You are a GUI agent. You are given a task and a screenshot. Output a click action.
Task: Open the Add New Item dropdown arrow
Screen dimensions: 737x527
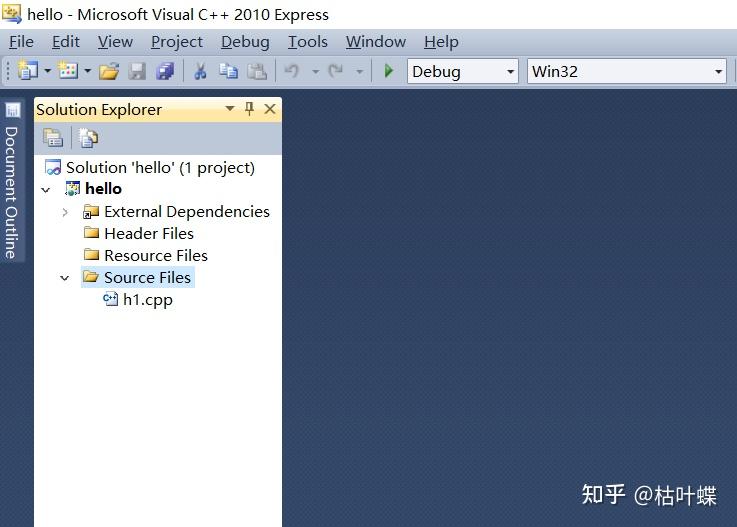click(87, 71)
